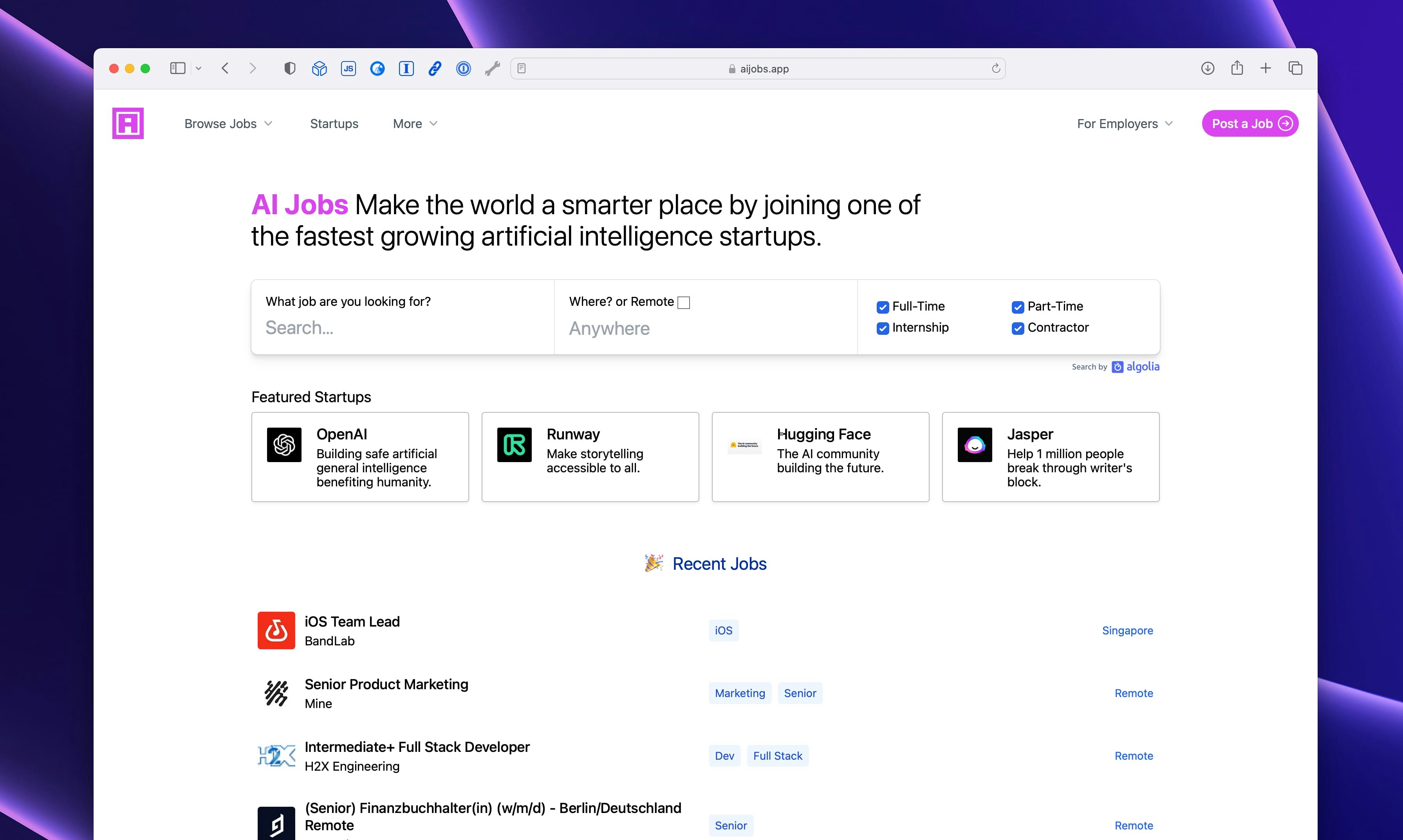Click the blue cube extension icon
The image size is (1403, 840).
(x=319, y=69)
